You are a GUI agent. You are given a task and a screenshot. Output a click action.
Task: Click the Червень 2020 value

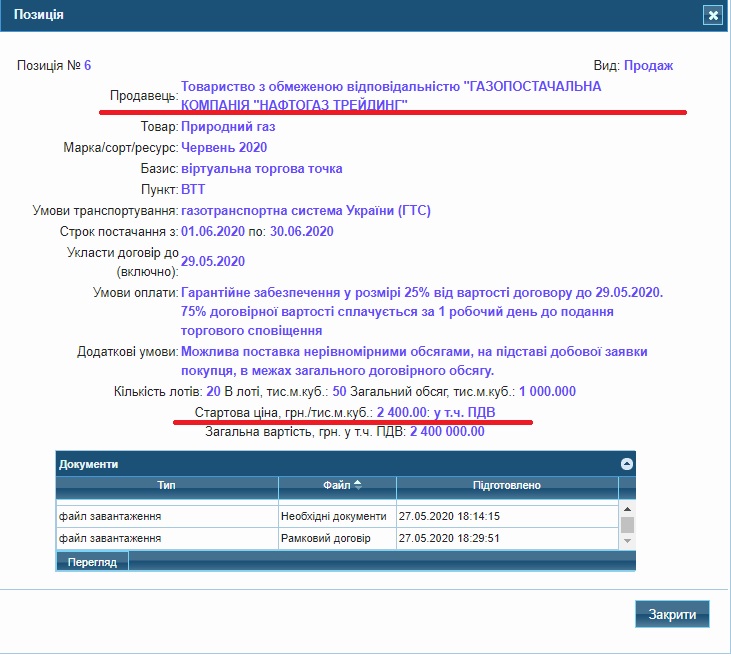(x=224, y=148)
